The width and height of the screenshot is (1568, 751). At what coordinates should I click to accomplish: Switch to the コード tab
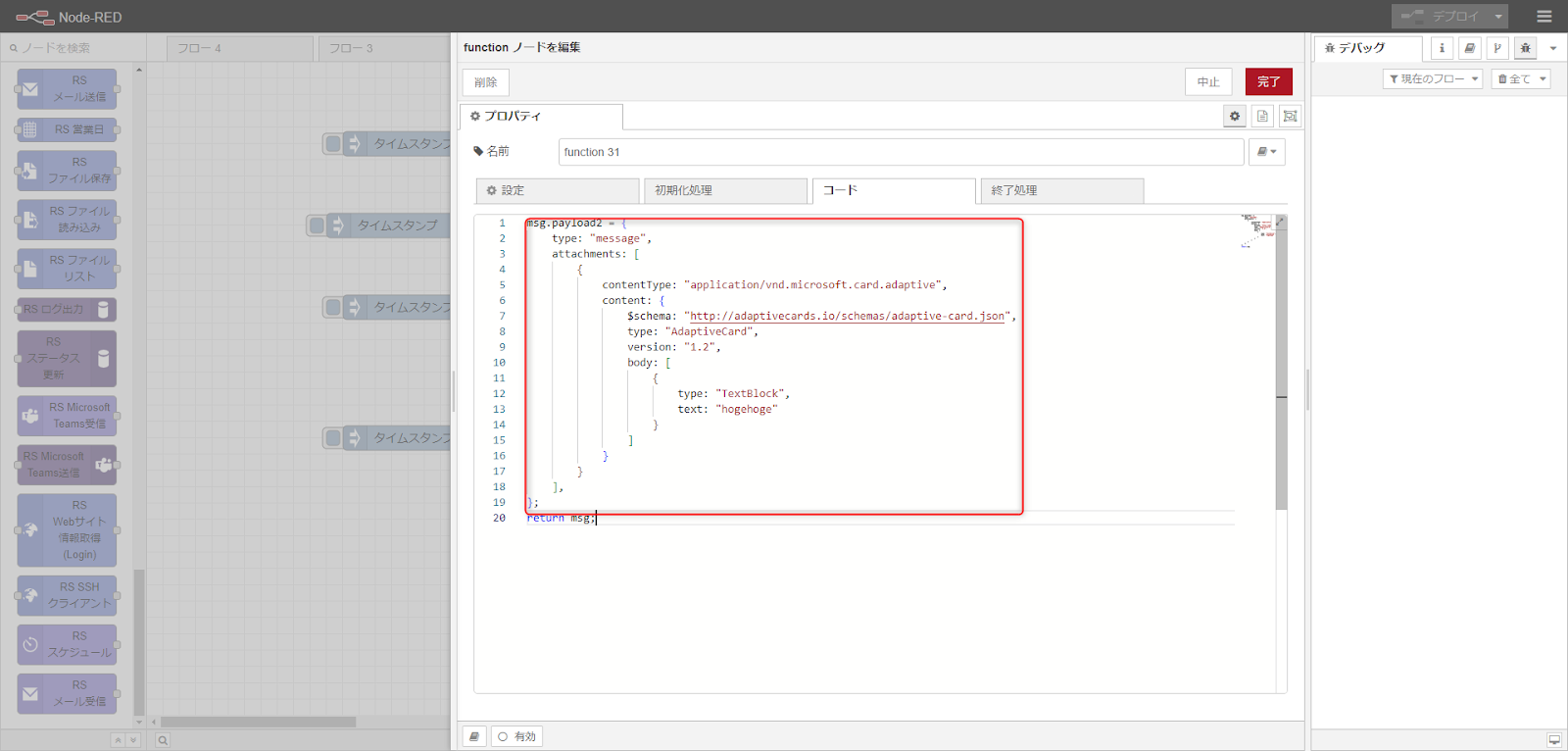coord(894,190)
